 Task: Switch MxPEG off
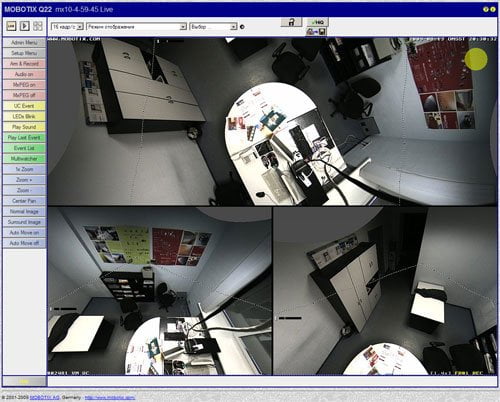[x=24, y=95]
